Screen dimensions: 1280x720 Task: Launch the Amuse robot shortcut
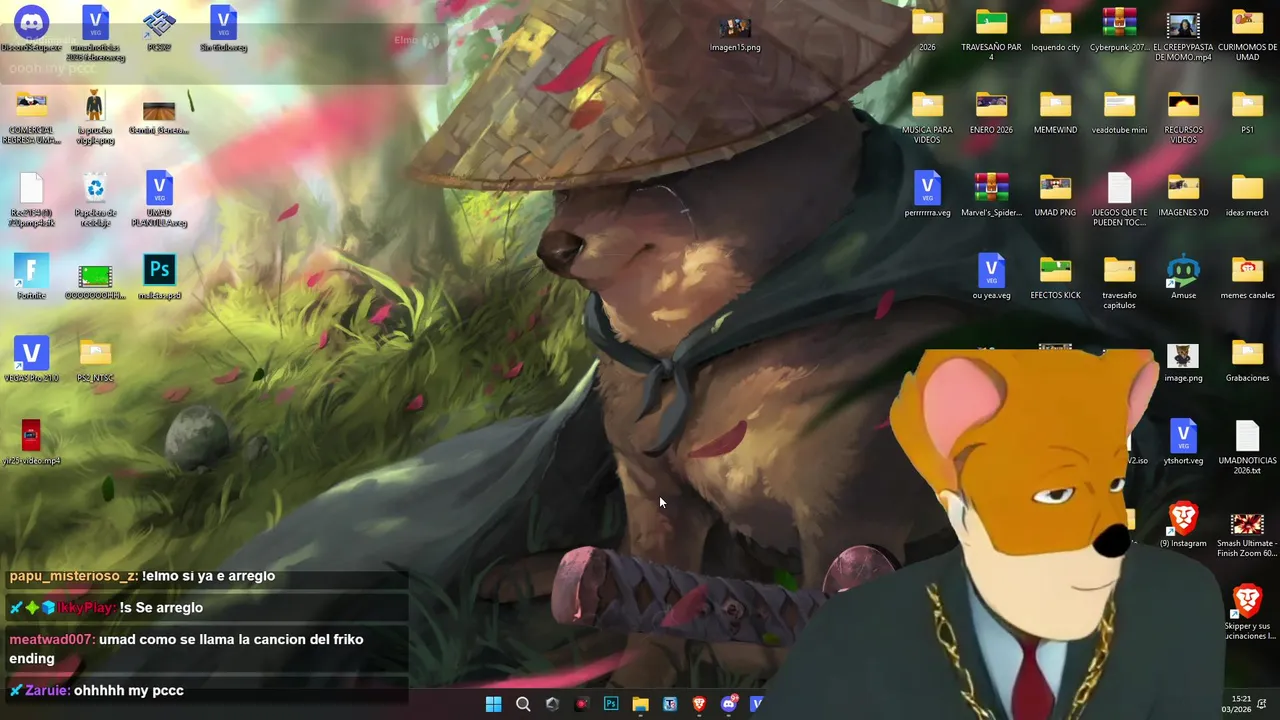click(x=1183, y=278)
